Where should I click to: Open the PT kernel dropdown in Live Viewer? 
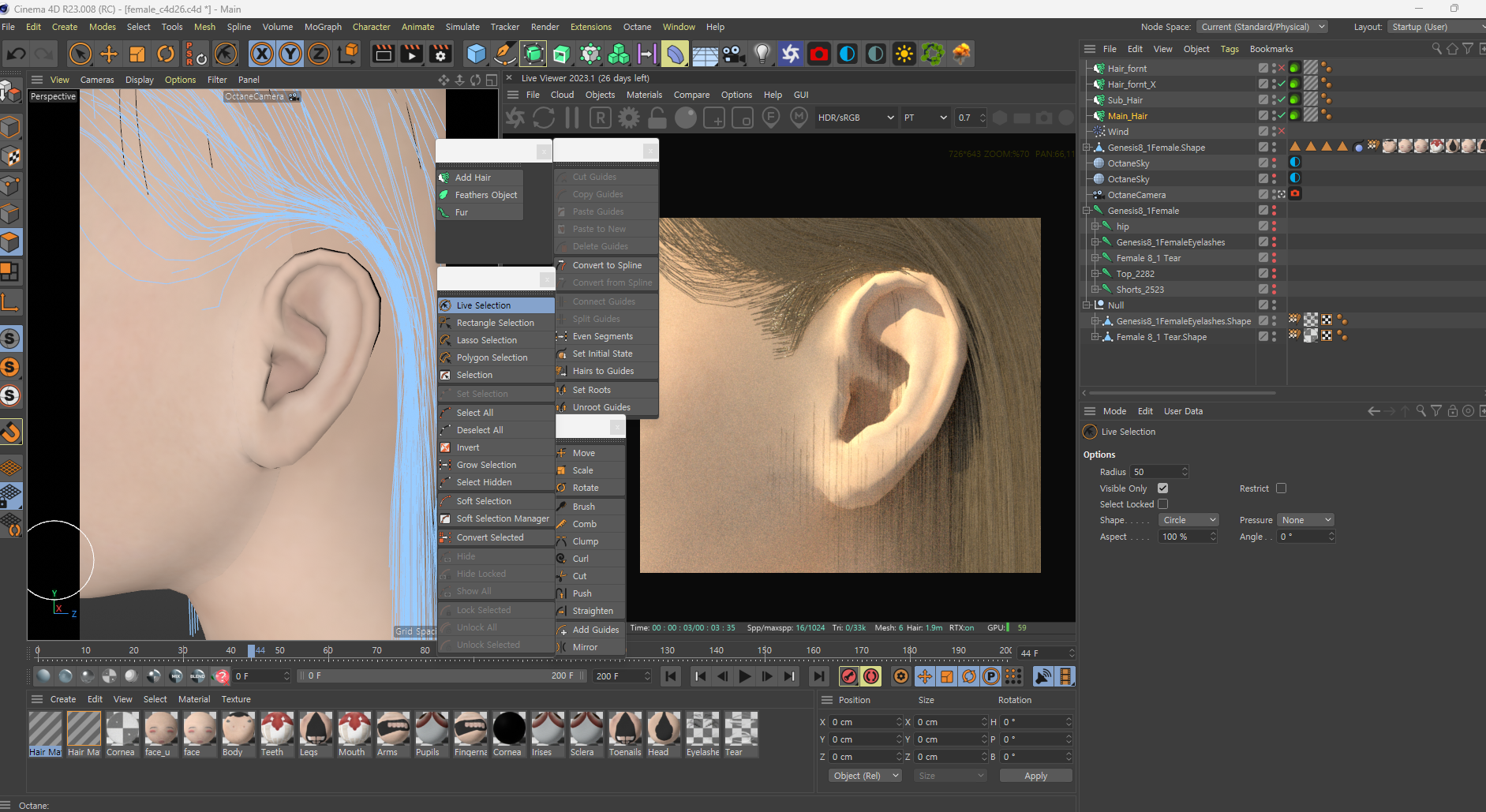926,118
